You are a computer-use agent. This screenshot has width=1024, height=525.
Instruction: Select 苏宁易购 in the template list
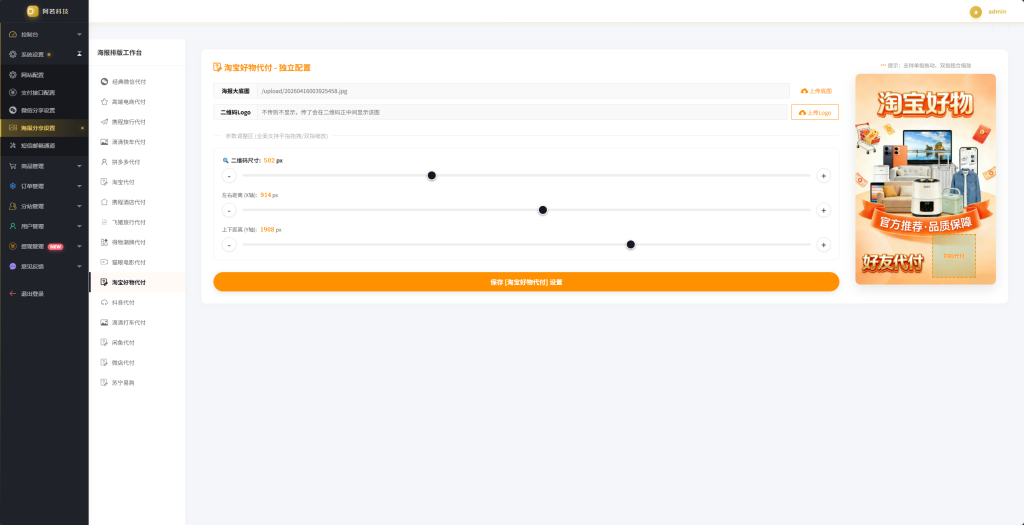click(137, 383)
